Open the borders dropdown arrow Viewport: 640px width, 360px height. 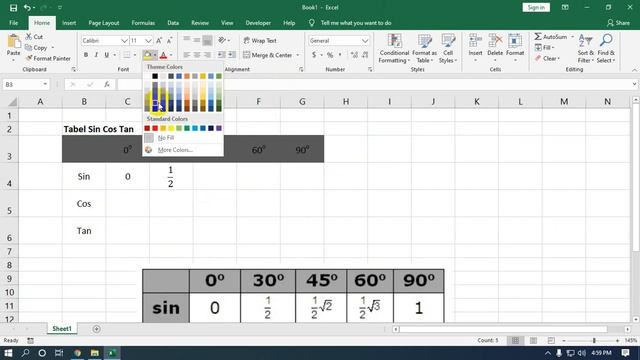click(x=135, y=55)
